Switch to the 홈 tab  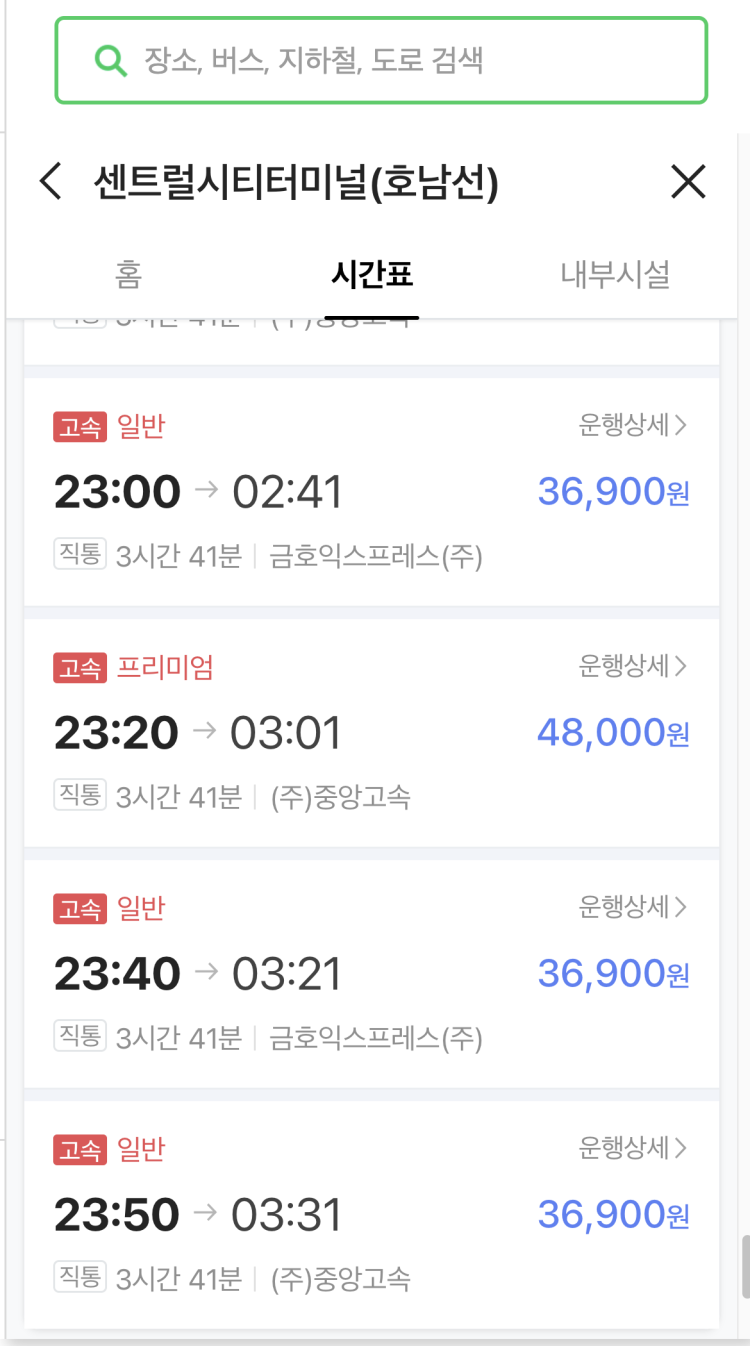pyautogui.click(x=128, y=274)
